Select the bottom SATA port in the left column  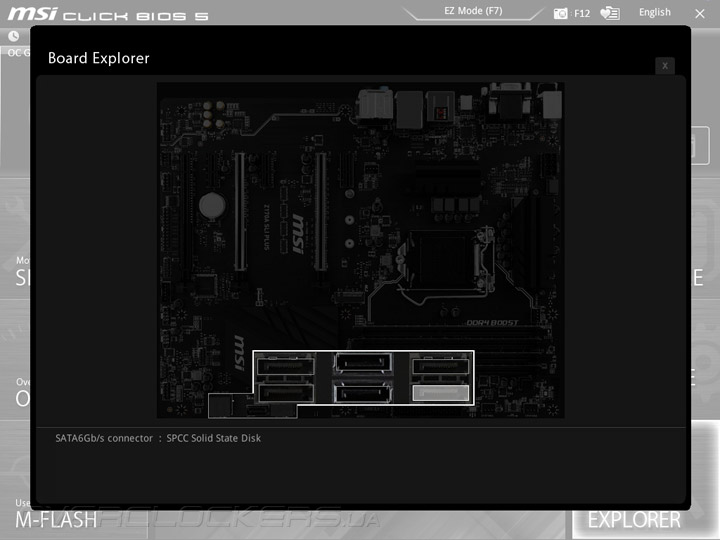(286, 393)
